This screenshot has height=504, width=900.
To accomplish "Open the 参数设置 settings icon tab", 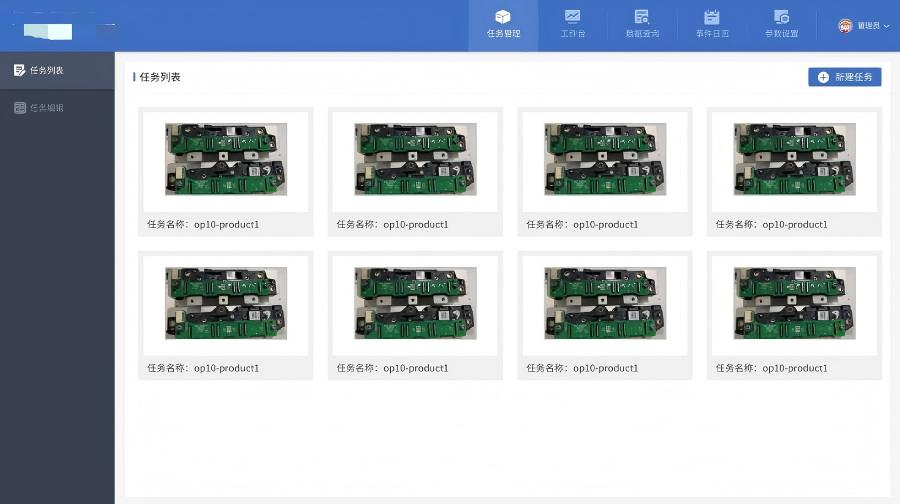I will pyautogui.click(x=782, y=25).
